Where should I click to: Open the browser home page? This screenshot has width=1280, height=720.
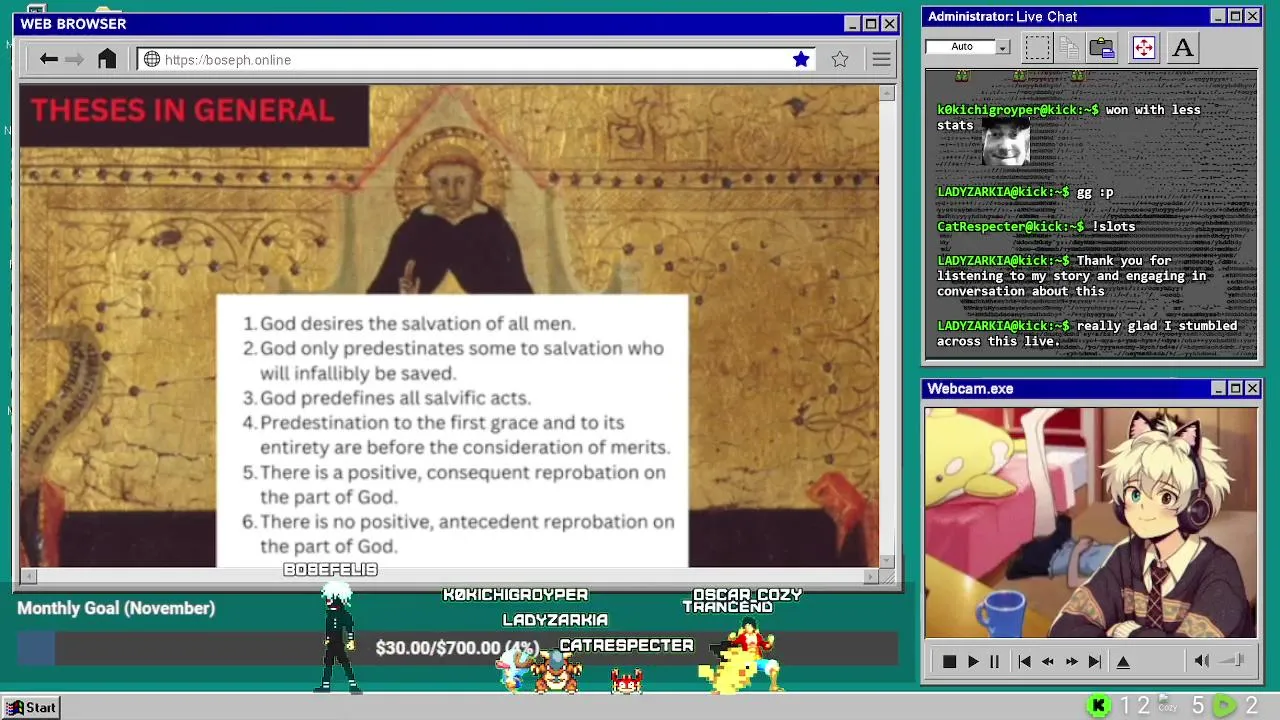coord(107,59)
